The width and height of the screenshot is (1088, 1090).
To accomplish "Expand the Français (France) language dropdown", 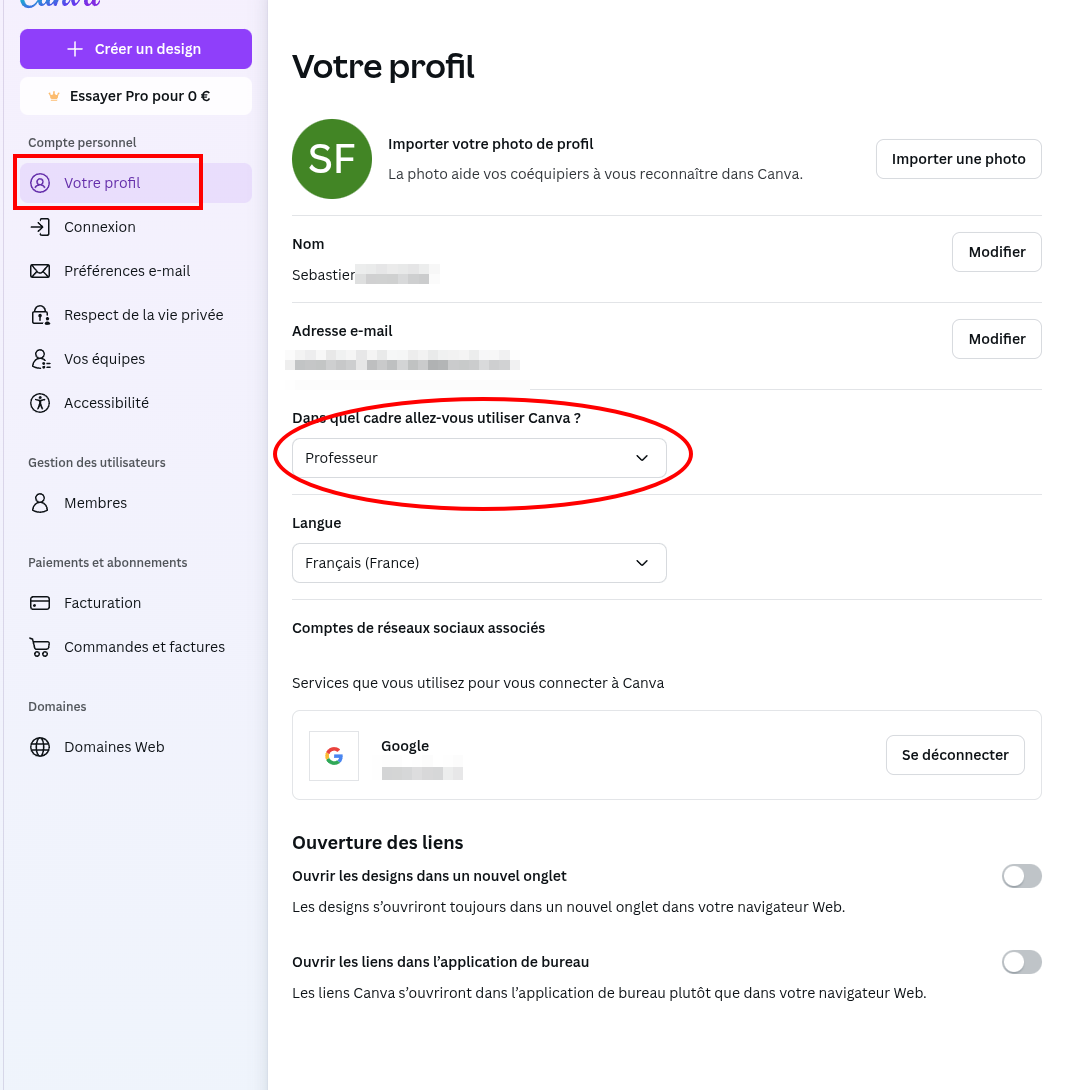I will pyautogui.click(x=479, y=563).
